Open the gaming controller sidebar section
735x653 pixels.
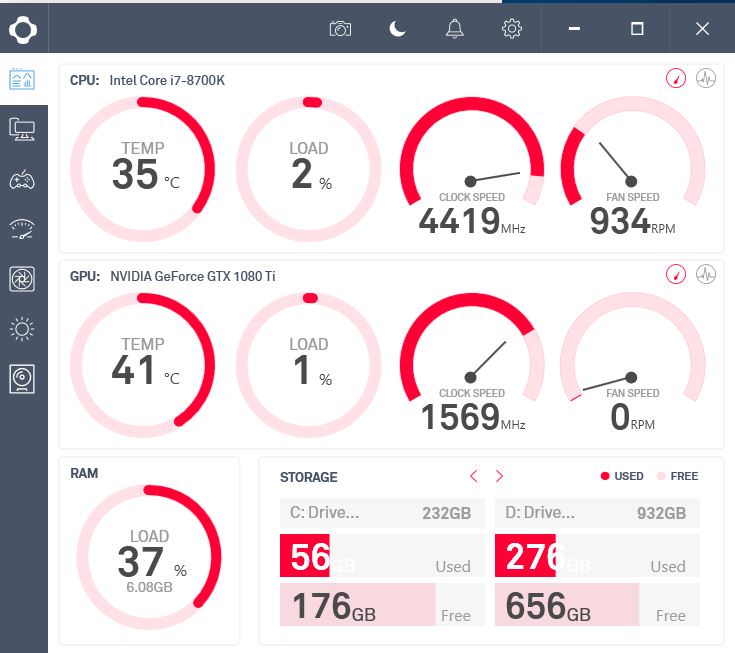point(22,180)
